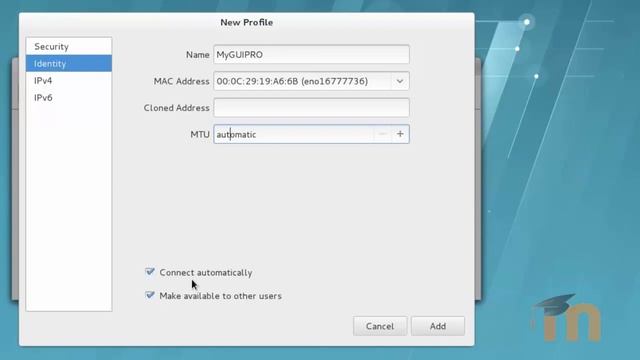640x360 pixels.
Task: Select the Identity section in sidebar
Action: click(69, 64)
